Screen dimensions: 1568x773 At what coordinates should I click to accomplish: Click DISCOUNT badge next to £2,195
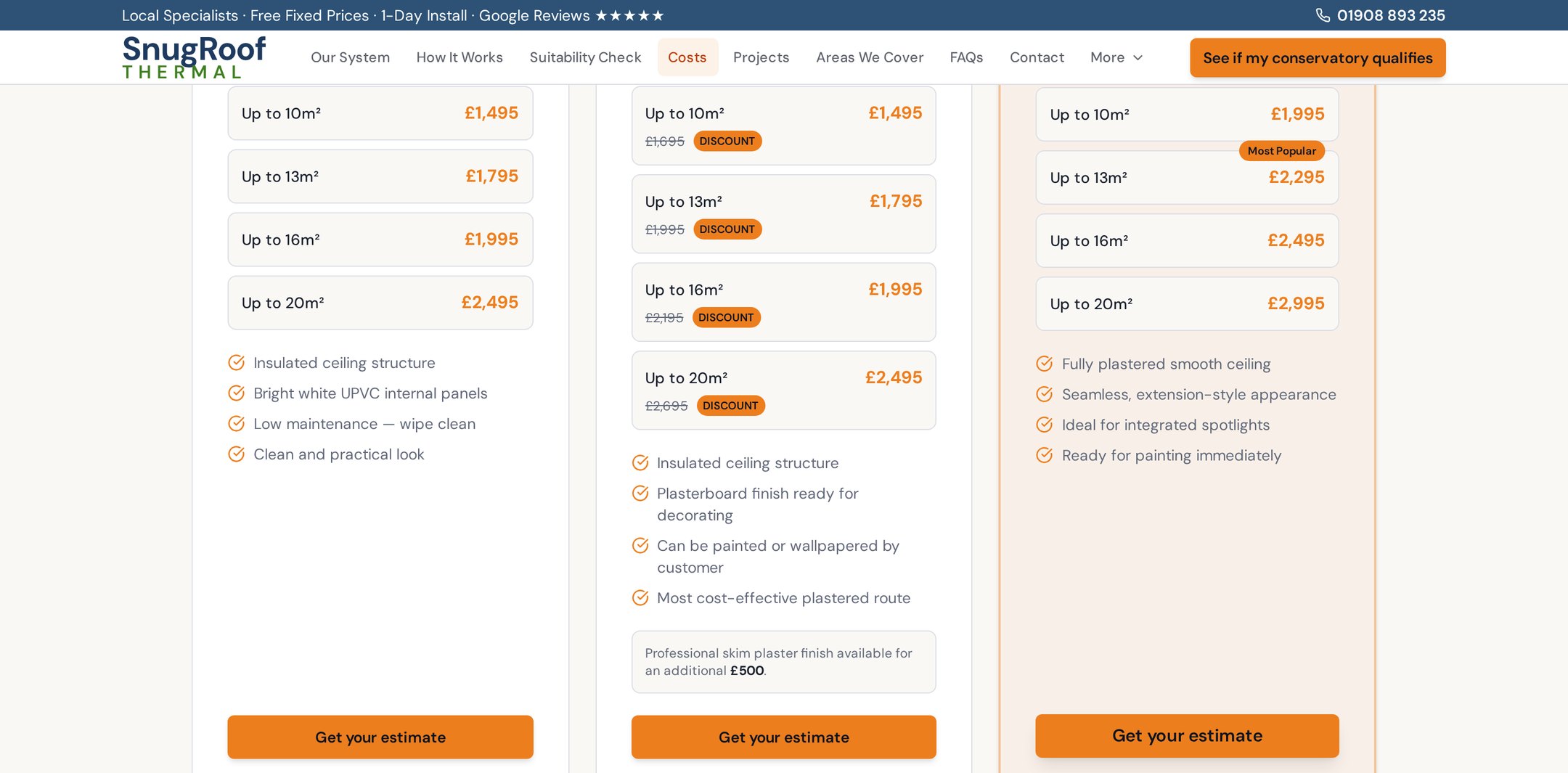coord(726,318)
